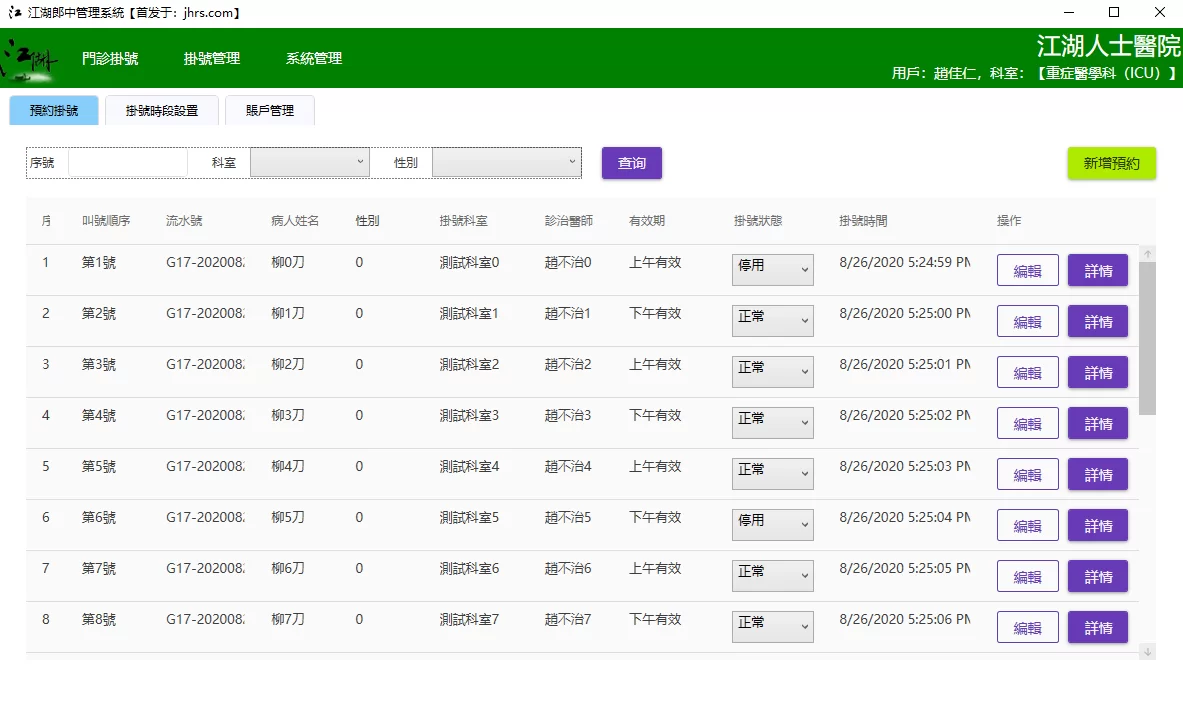This screenshot has height=705, width=1183.
Task: Click 編輯 button for 柳2刀 row
Action: [1027, 372]
